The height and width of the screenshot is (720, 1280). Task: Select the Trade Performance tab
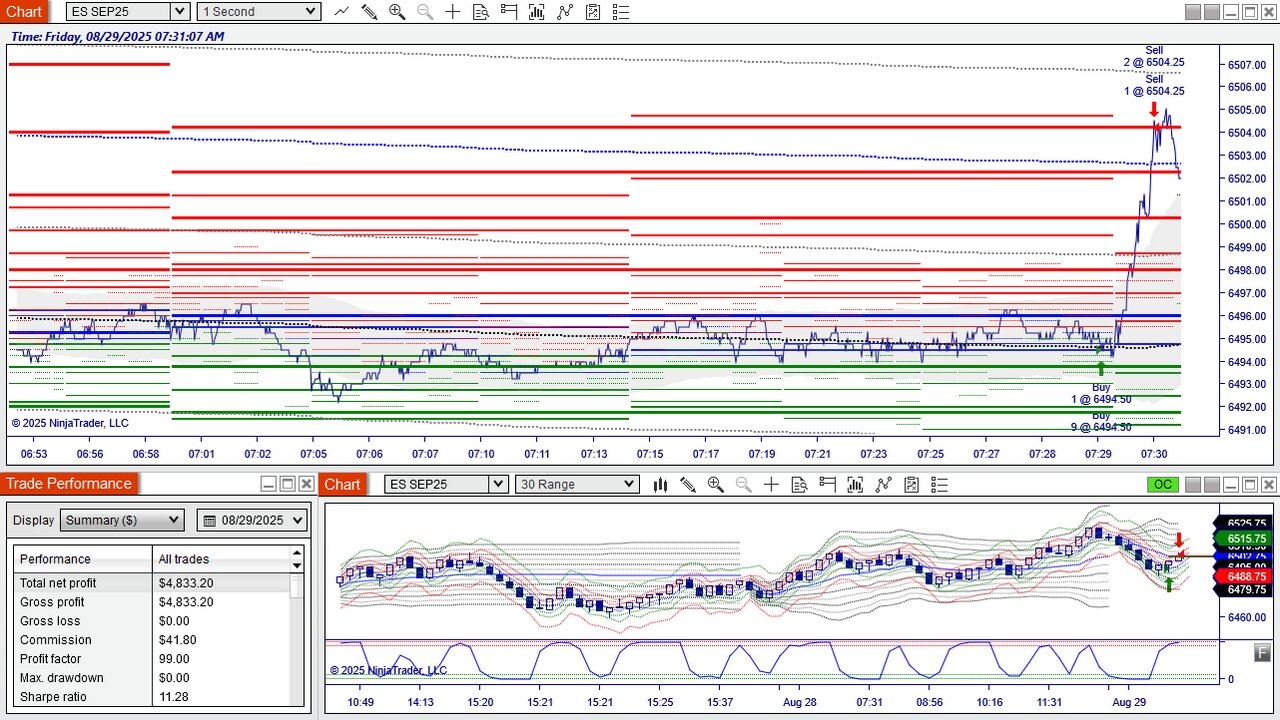click(x=69, y=484)
